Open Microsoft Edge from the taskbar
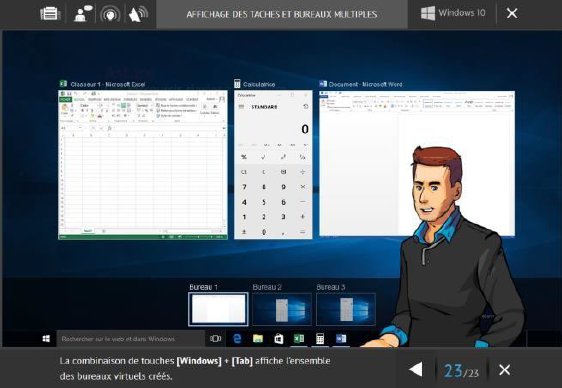This screenshot has width=562, height=388. coord(237,339)
